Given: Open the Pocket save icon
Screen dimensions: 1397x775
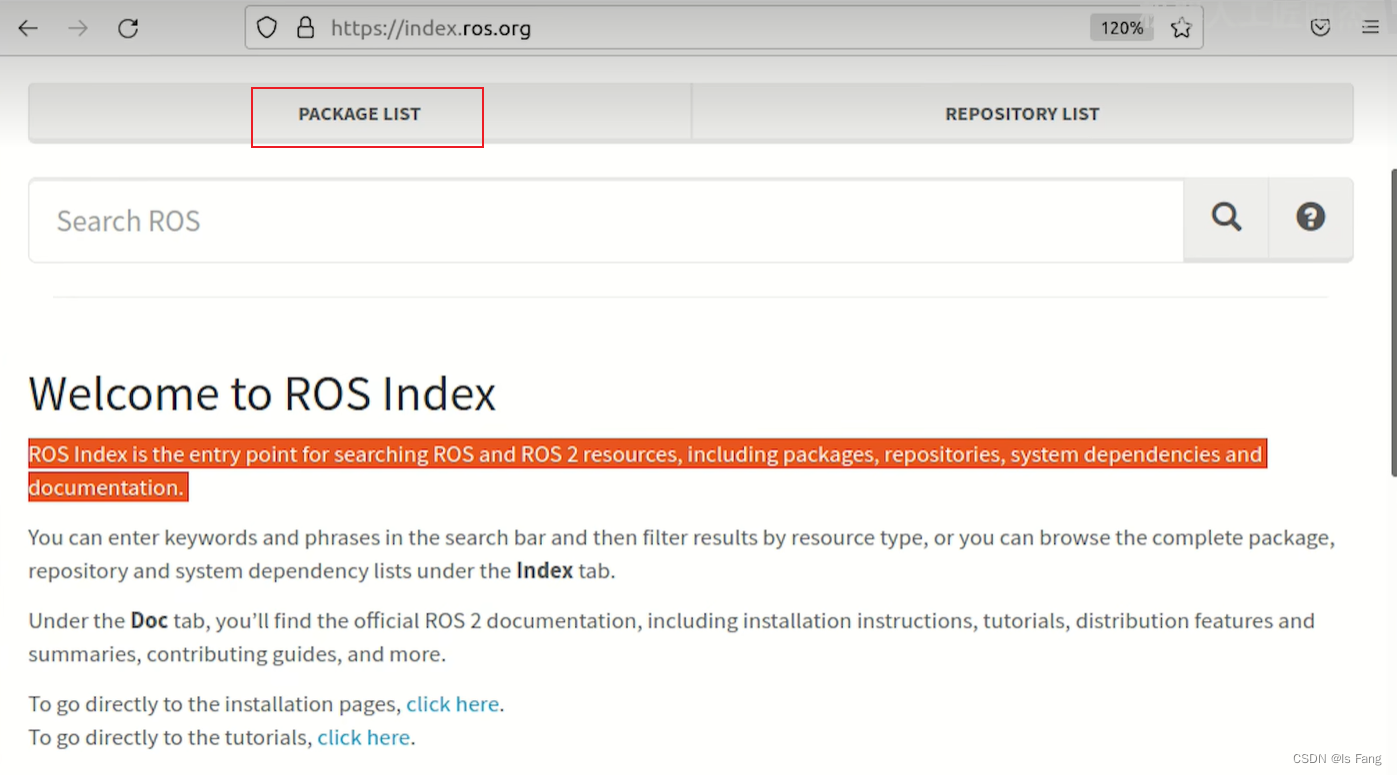Looking at the screenshot, I should click(1321, 28).
